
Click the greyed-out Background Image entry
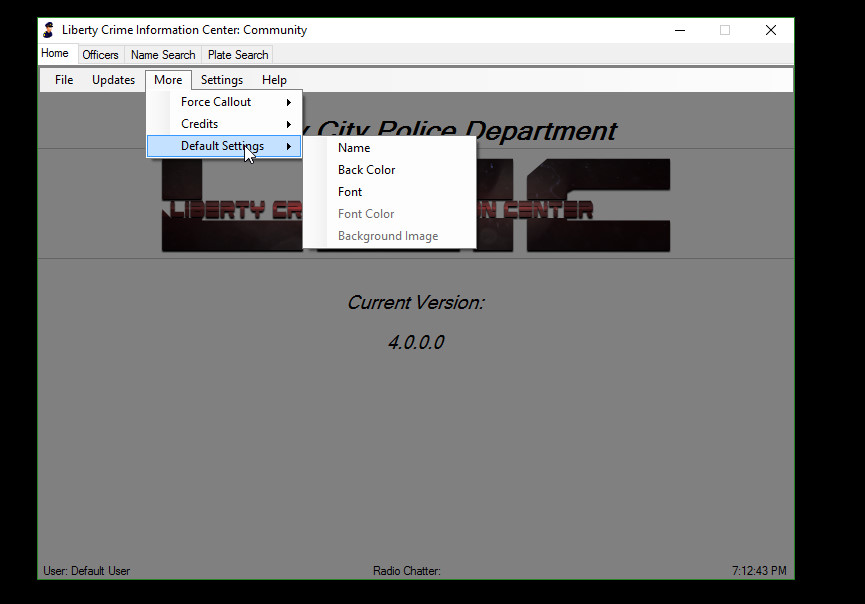pyautogui.click(x=388, y=236)
